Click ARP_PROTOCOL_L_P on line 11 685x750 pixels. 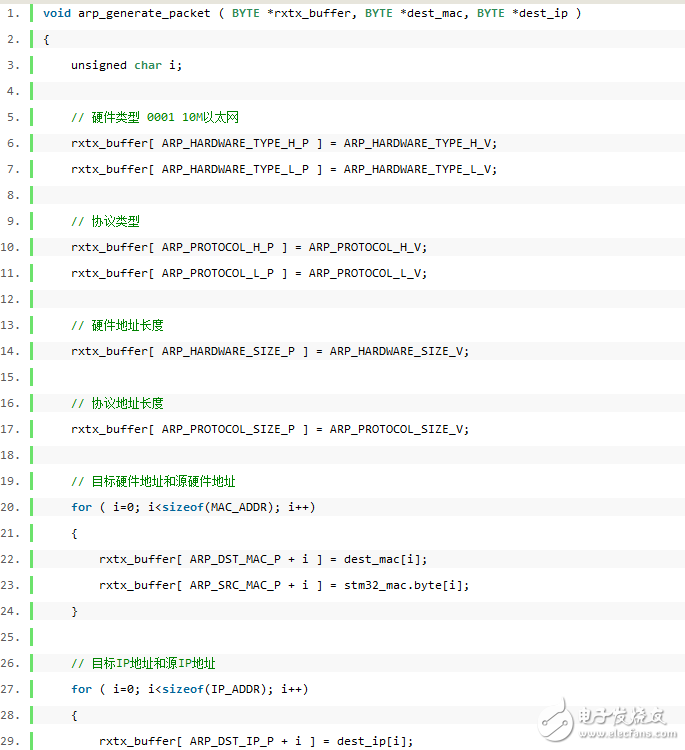pos(218,273)
